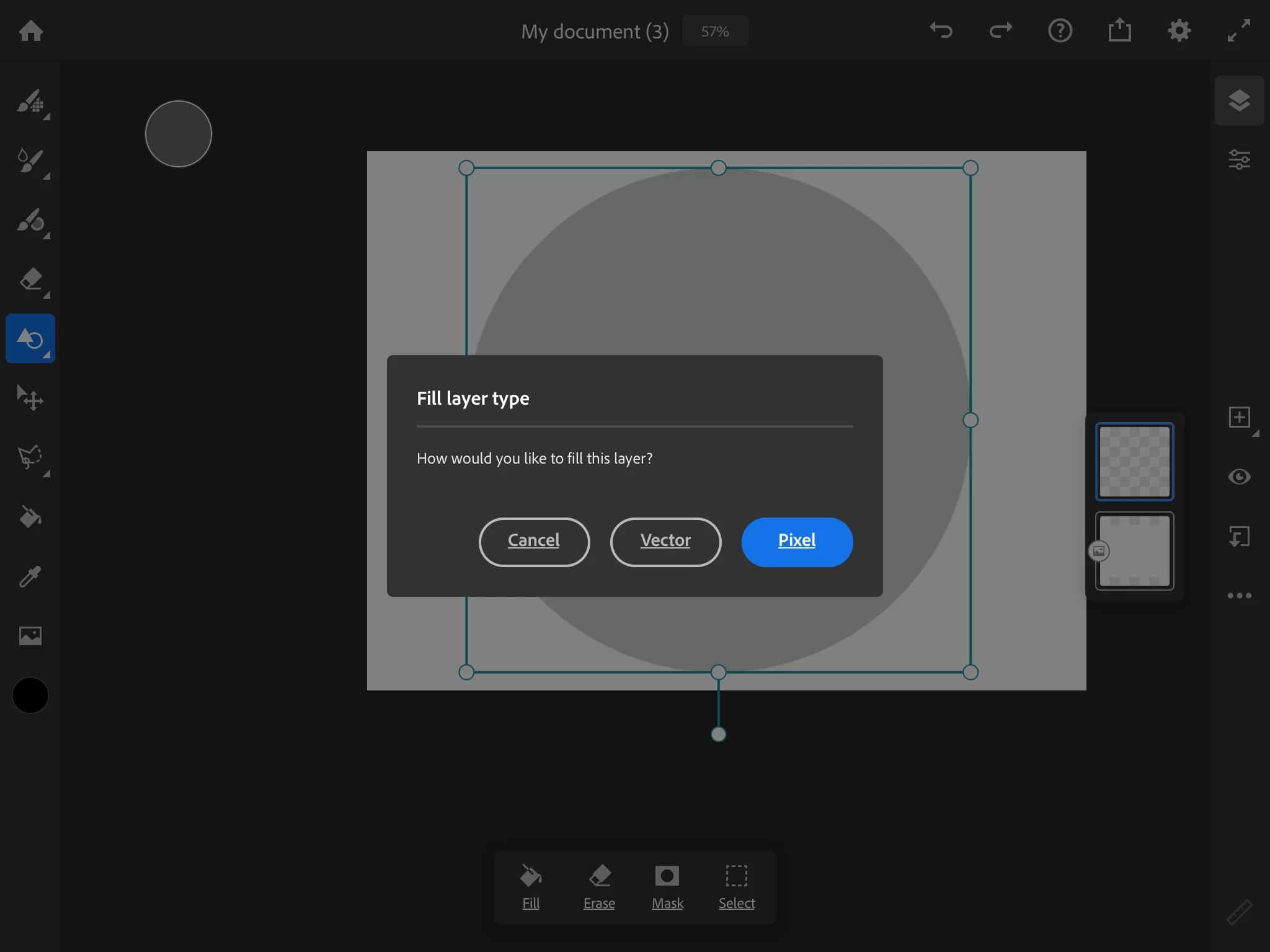Choose Erase in the bottom shape bar
Image resolution: width=1270 pixels, height=952 pixels.
pos(599,886)
